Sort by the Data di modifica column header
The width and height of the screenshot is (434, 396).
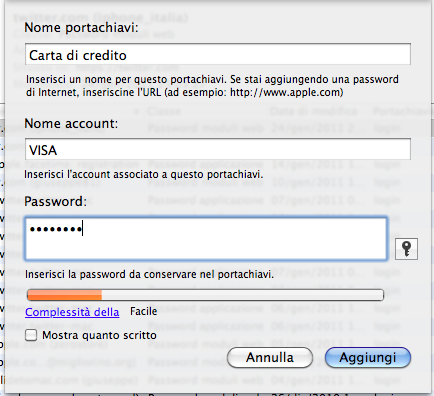(x=313, y=111)
